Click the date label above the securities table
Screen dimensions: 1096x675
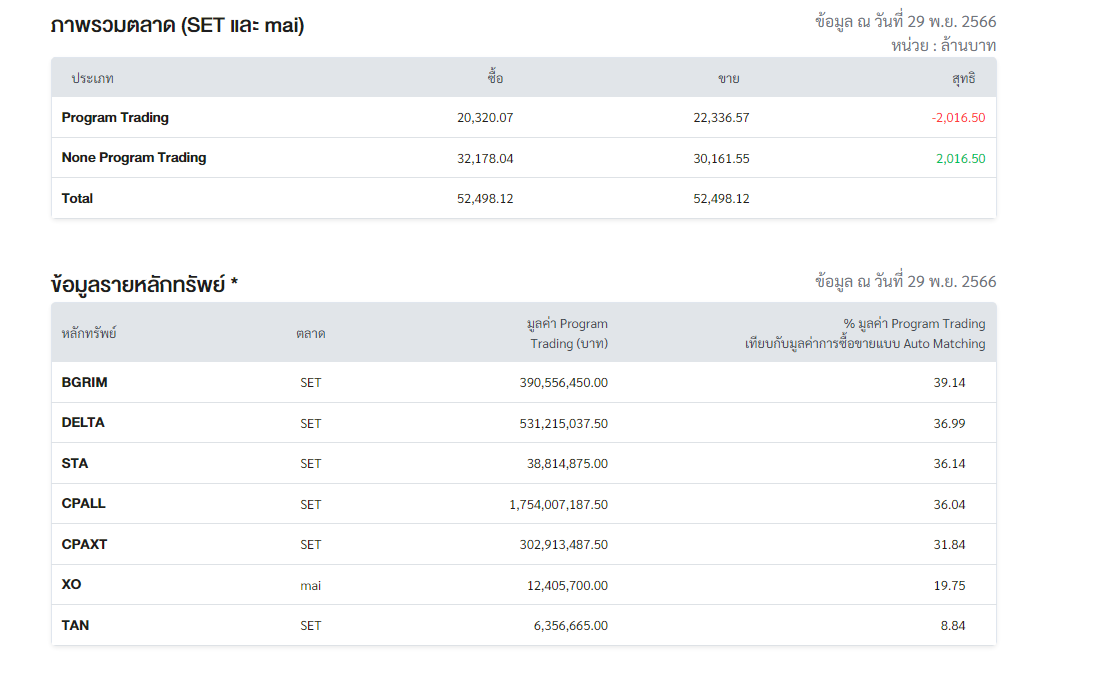(x=906, y=282)
